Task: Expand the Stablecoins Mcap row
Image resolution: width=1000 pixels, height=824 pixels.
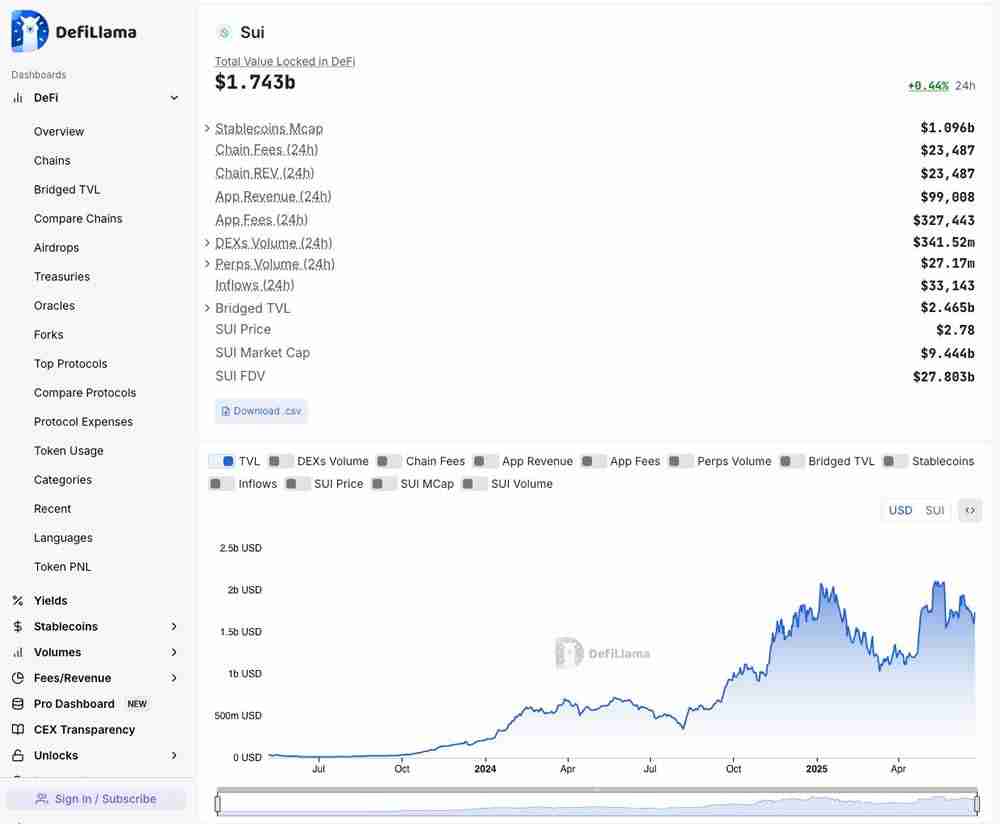Action: 207,128
